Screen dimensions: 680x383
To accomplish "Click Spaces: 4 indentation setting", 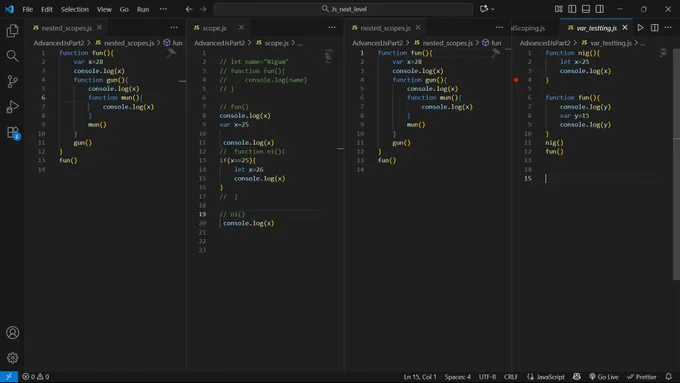I will coord(458,376).
